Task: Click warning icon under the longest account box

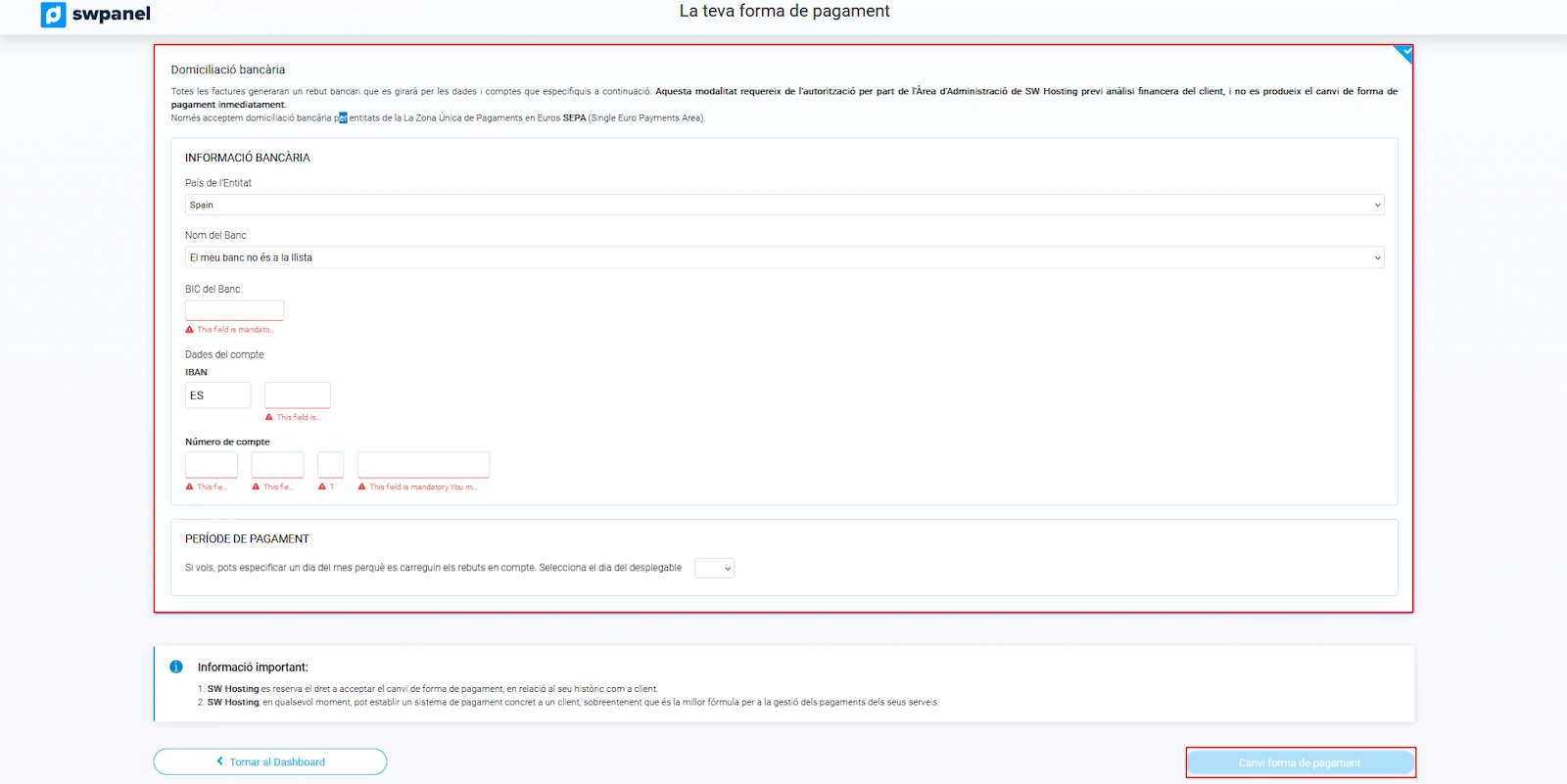Action: pos(362,486)
